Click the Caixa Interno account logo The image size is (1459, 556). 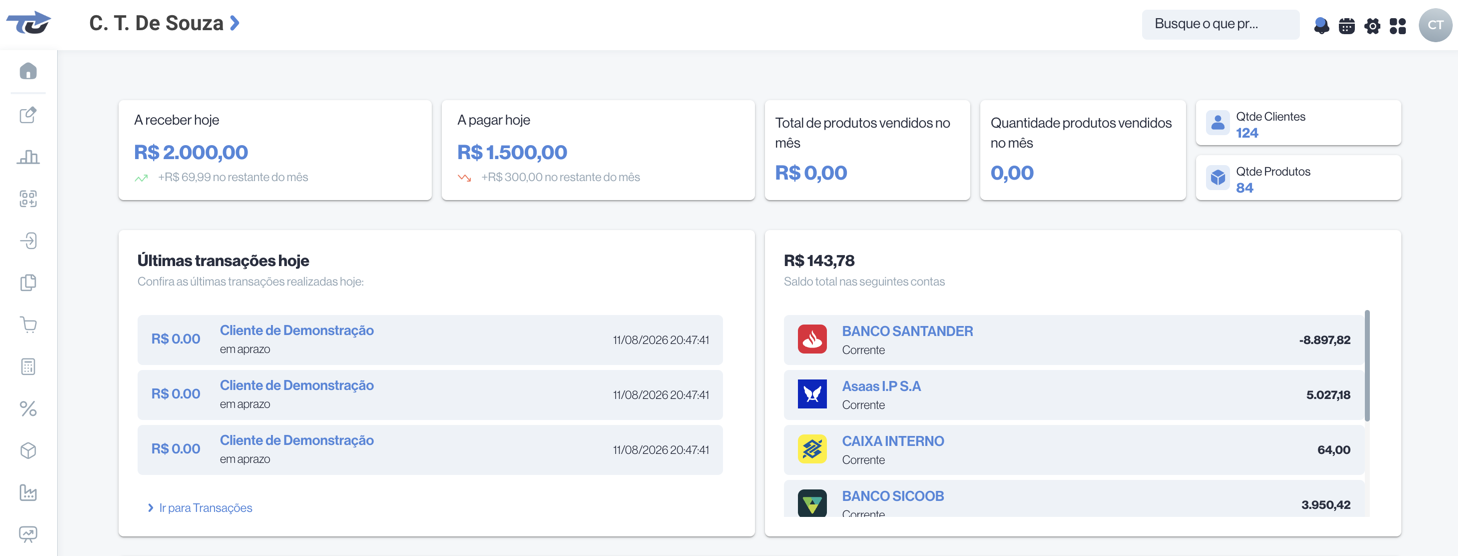(812, 449)
